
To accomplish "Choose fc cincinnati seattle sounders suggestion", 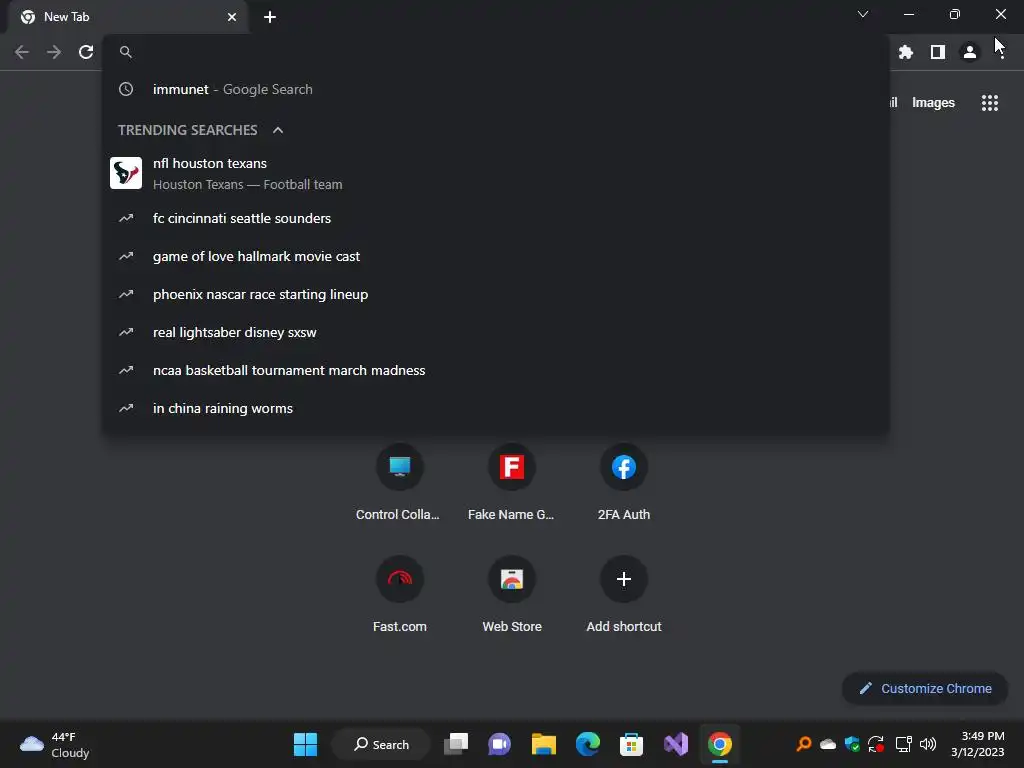I will pyautogui.click(x=496, y=218).
